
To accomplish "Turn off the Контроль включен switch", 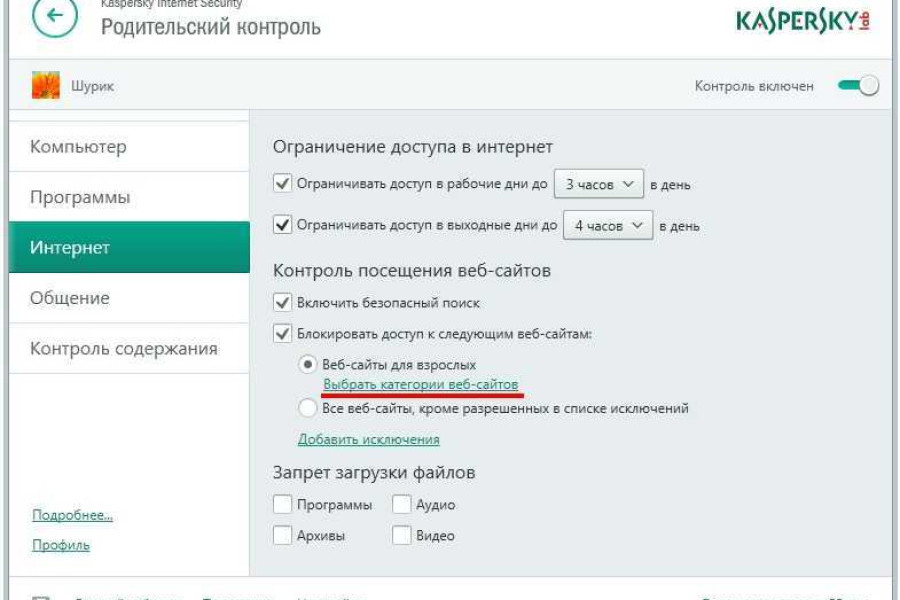I will (x=858, y=86).
